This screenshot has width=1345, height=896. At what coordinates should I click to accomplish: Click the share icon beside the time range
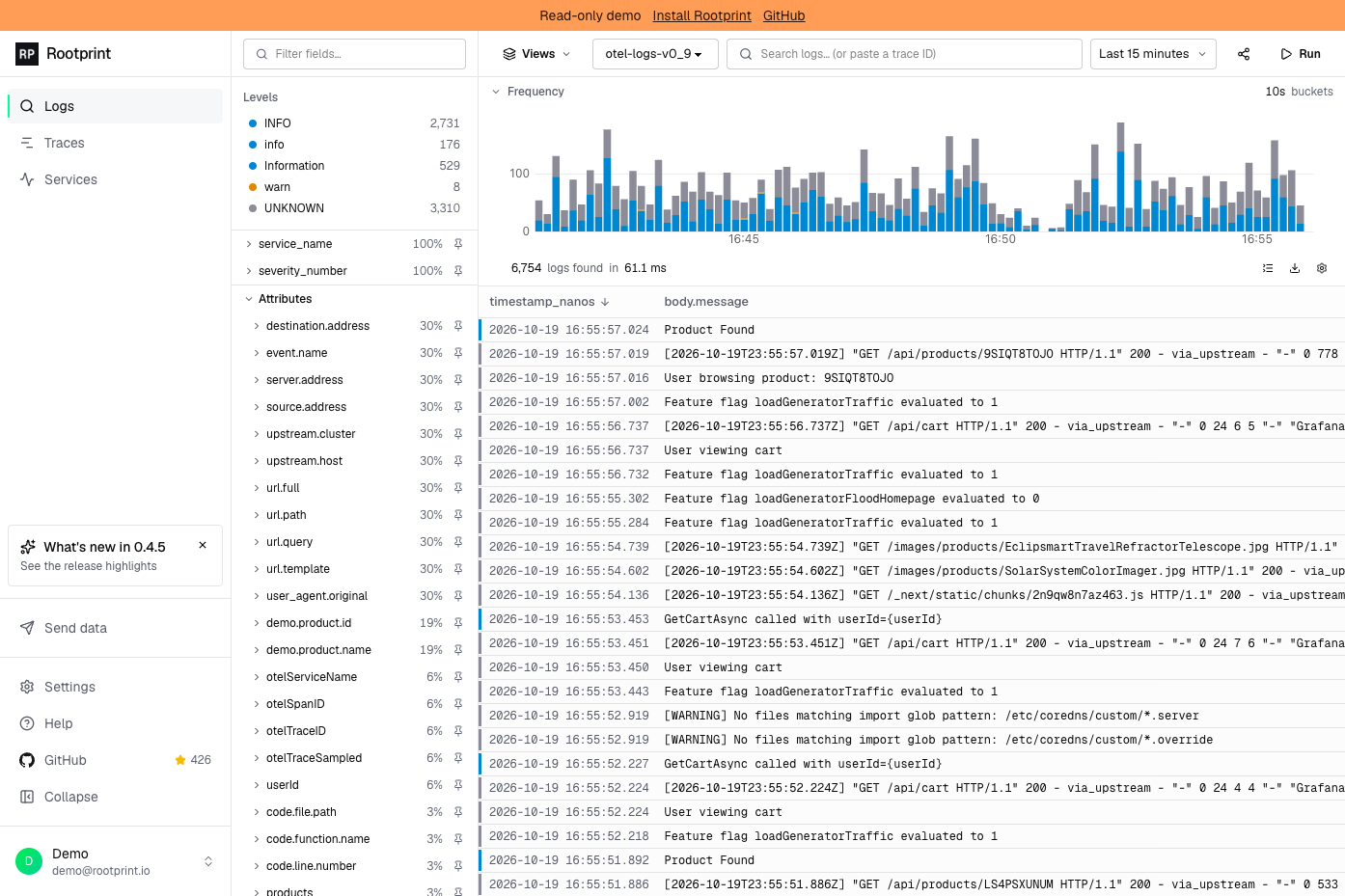tap(1244, 54)
